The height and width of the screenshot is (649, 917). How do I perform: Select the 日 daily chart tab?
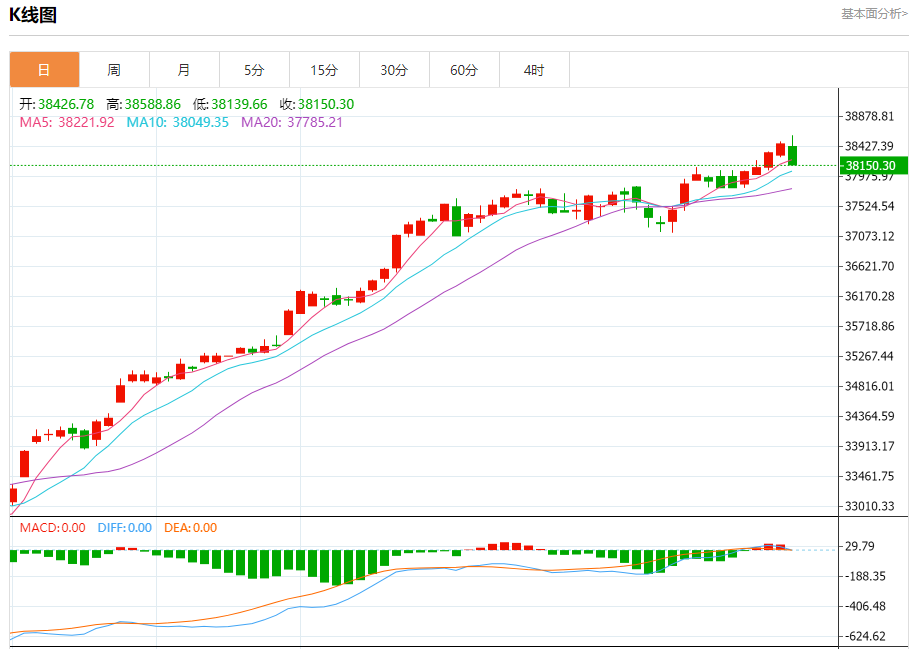[x=44, y=70]
